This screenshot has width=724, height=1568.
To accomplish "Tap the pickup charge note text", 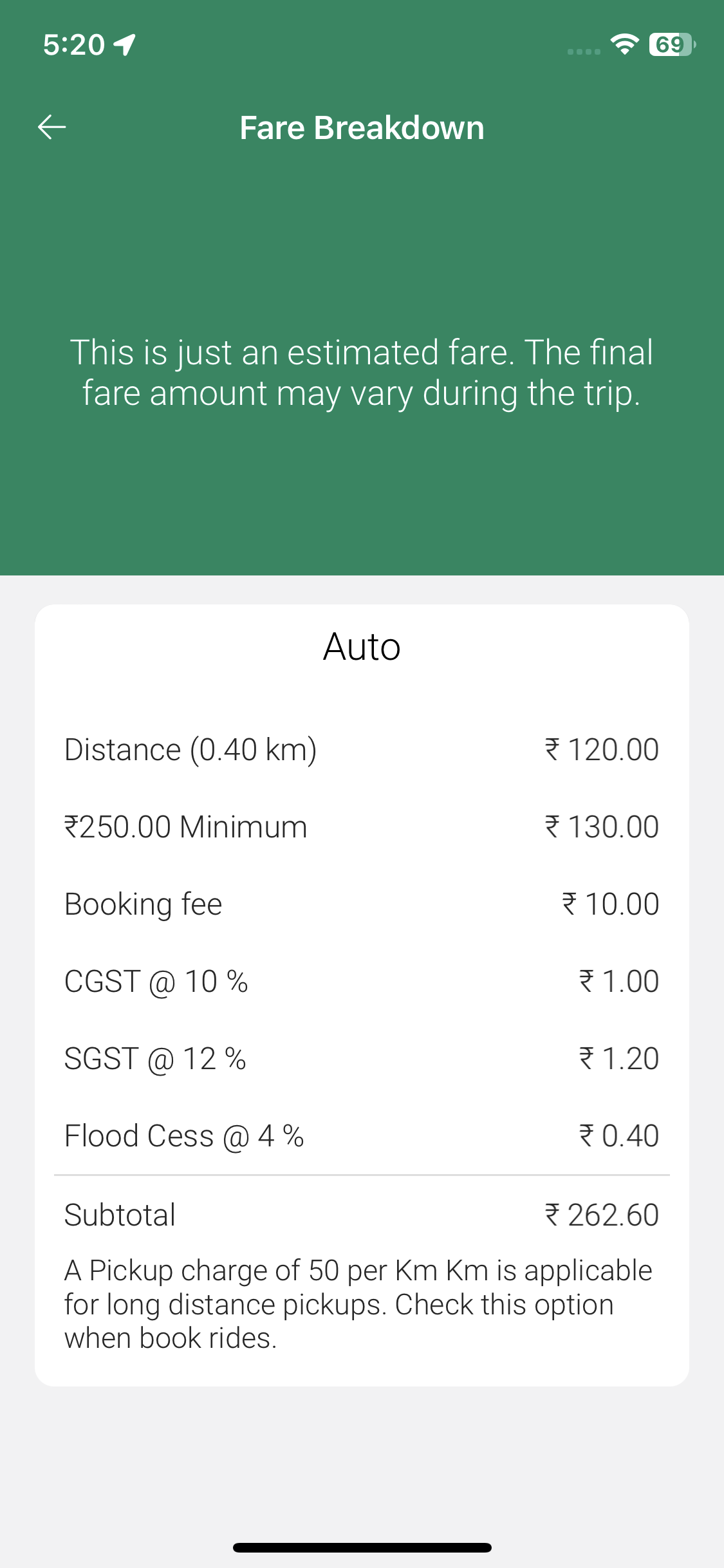I will (358, 1304).
